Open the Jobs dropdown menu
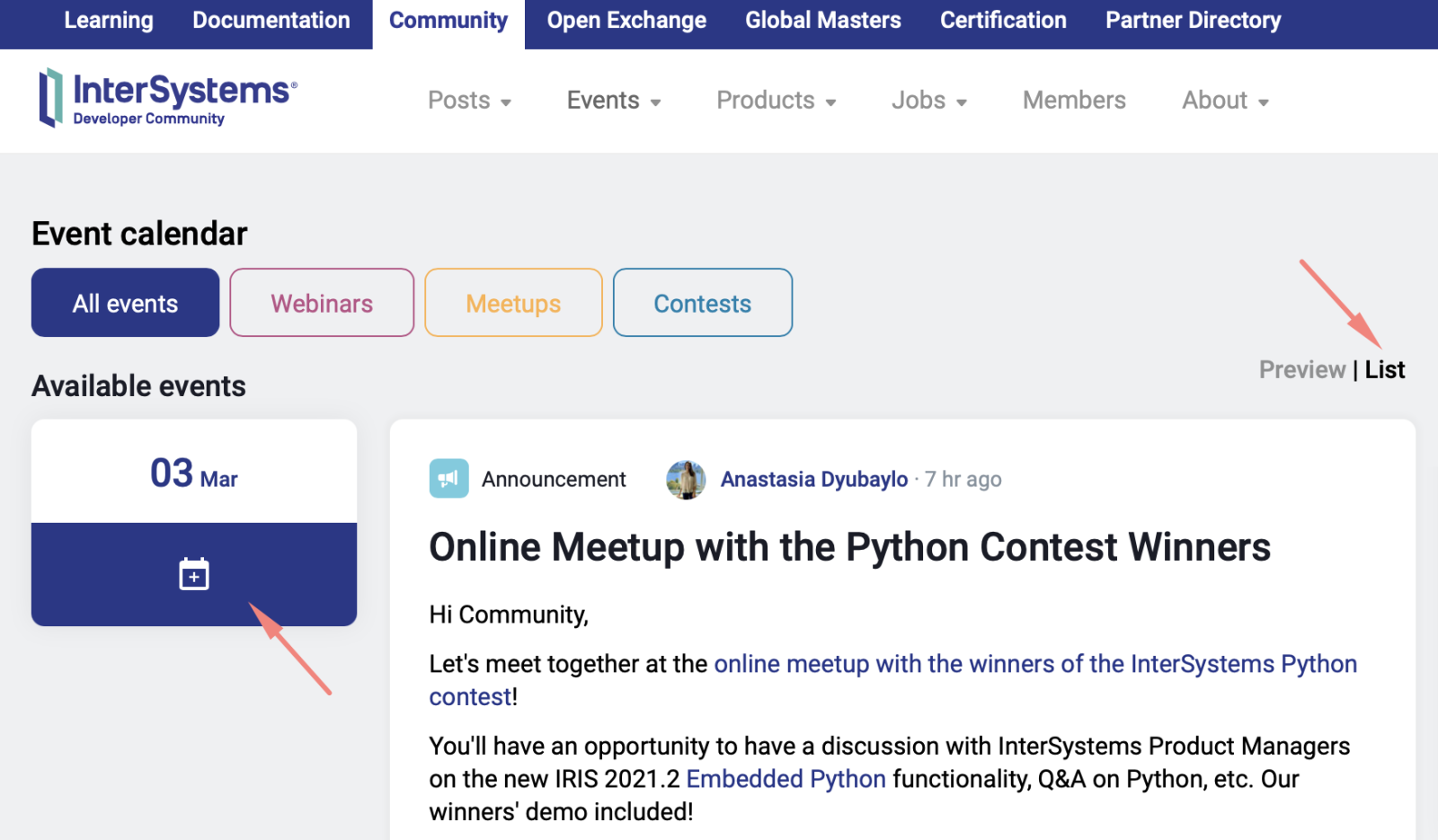Image resolution: width=1438 pixels, height=840 pixels. (928, 101)
